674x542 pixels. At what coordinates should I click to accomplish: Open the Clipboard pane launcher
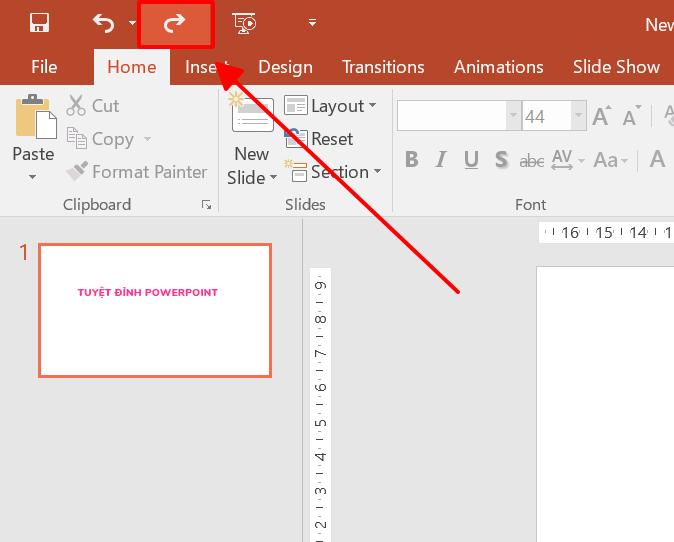pos(206,205)
